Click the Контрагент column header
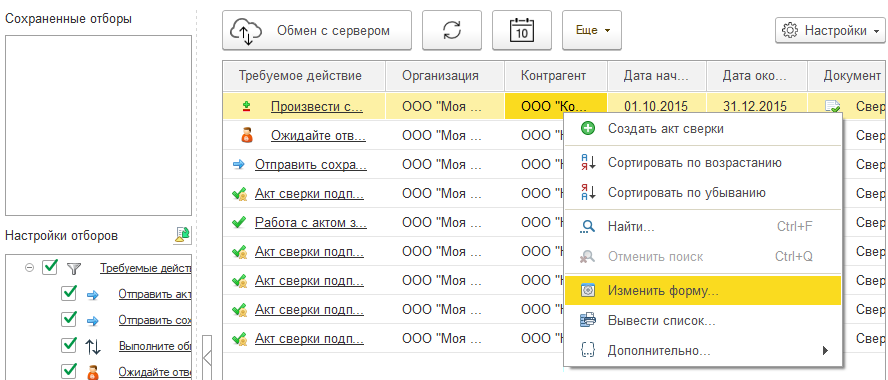 [x=556, y=76]
